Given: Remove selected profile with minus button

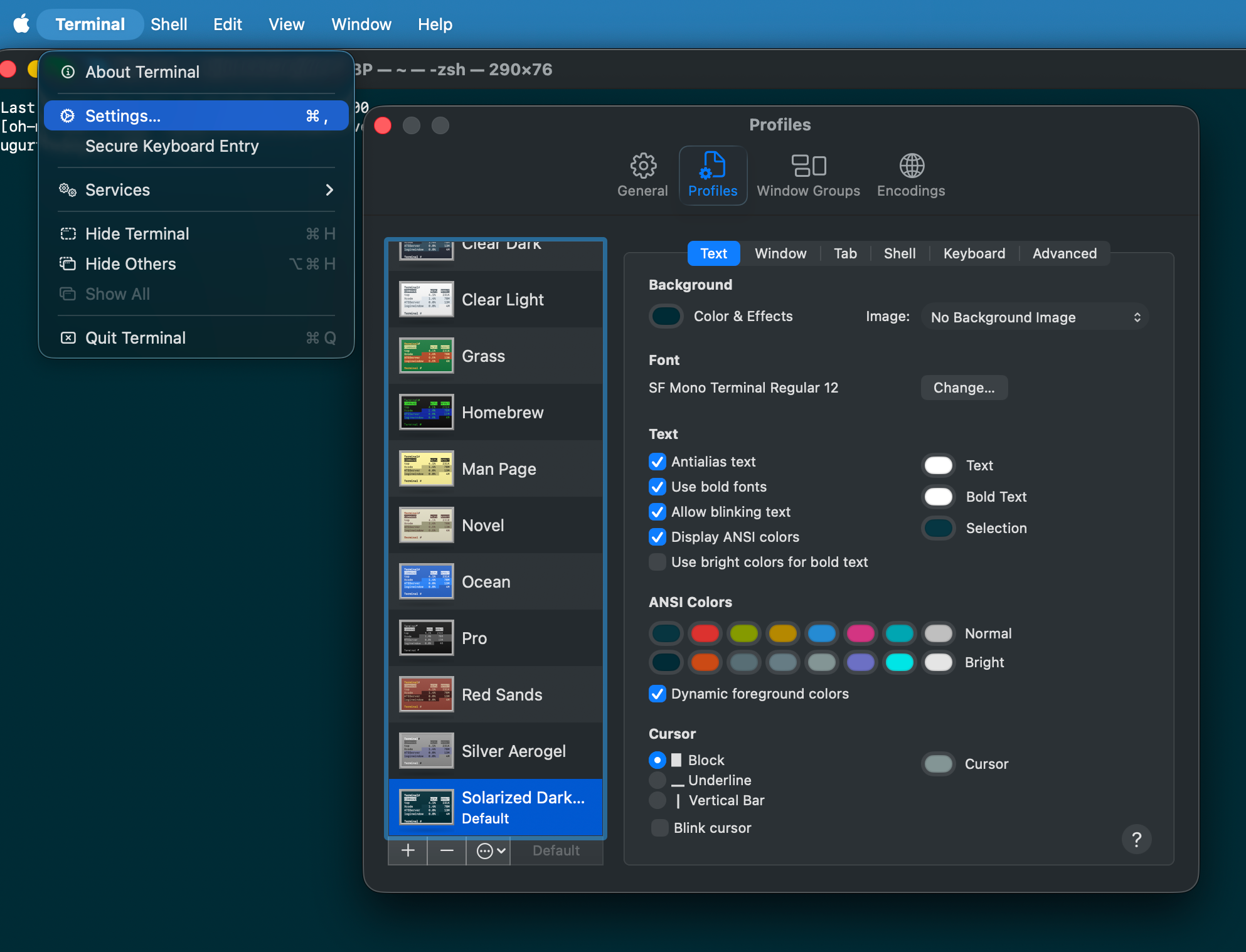Looking at the screenshot, I should (x=447, y=850).
